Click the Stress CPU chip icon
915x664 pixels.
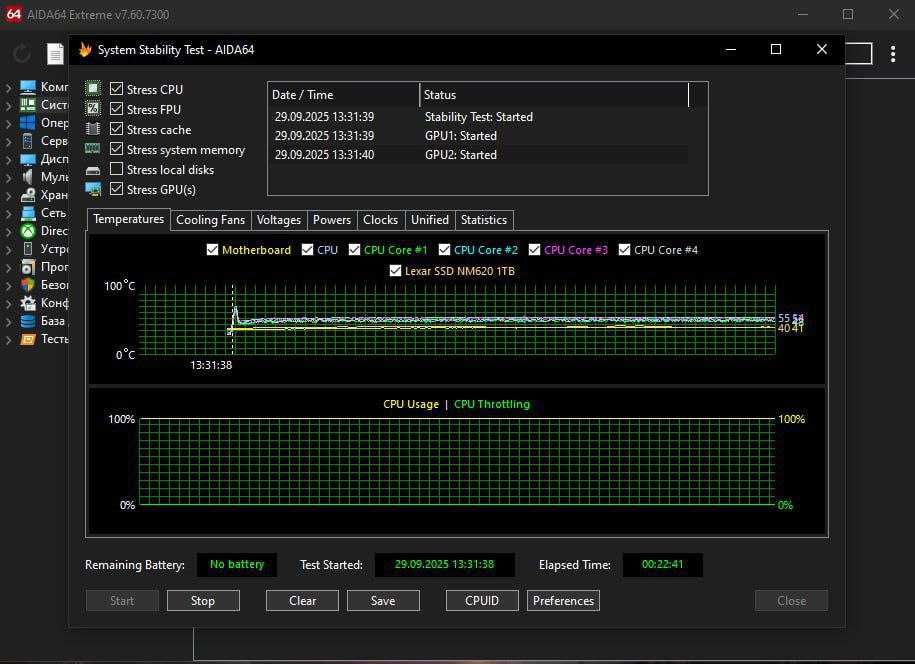click(93, 89)
